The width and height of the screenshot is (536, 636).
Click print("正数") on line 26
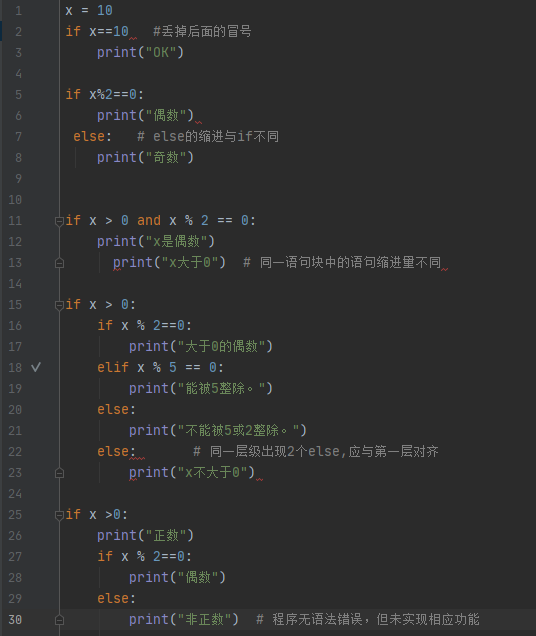(x=145, y=535)
